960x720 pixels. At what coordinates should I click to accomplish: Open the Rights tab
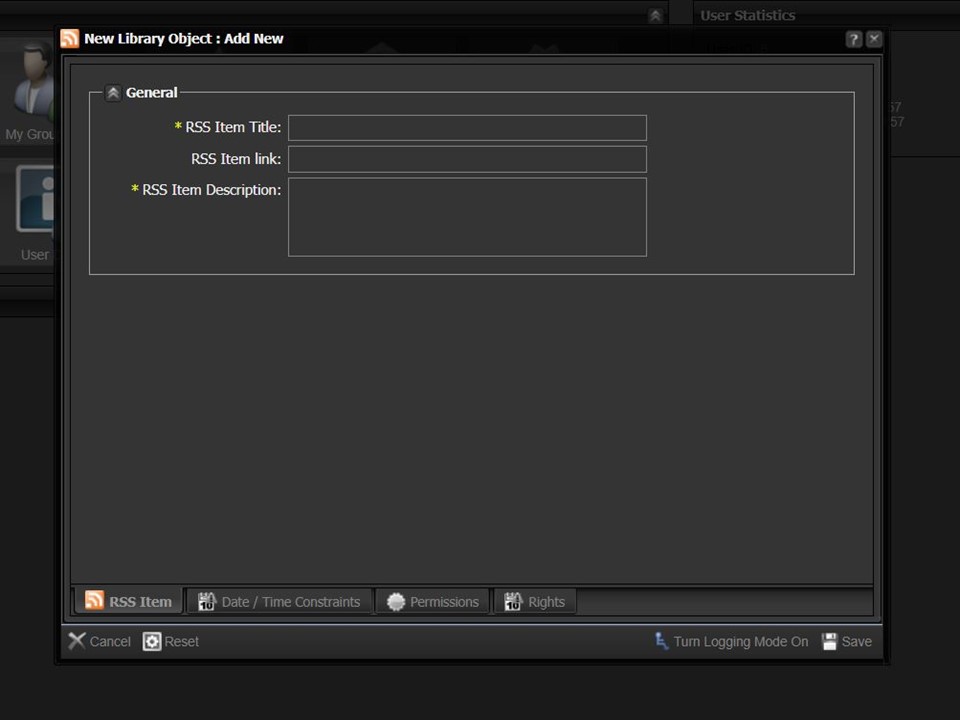[534, 601]
